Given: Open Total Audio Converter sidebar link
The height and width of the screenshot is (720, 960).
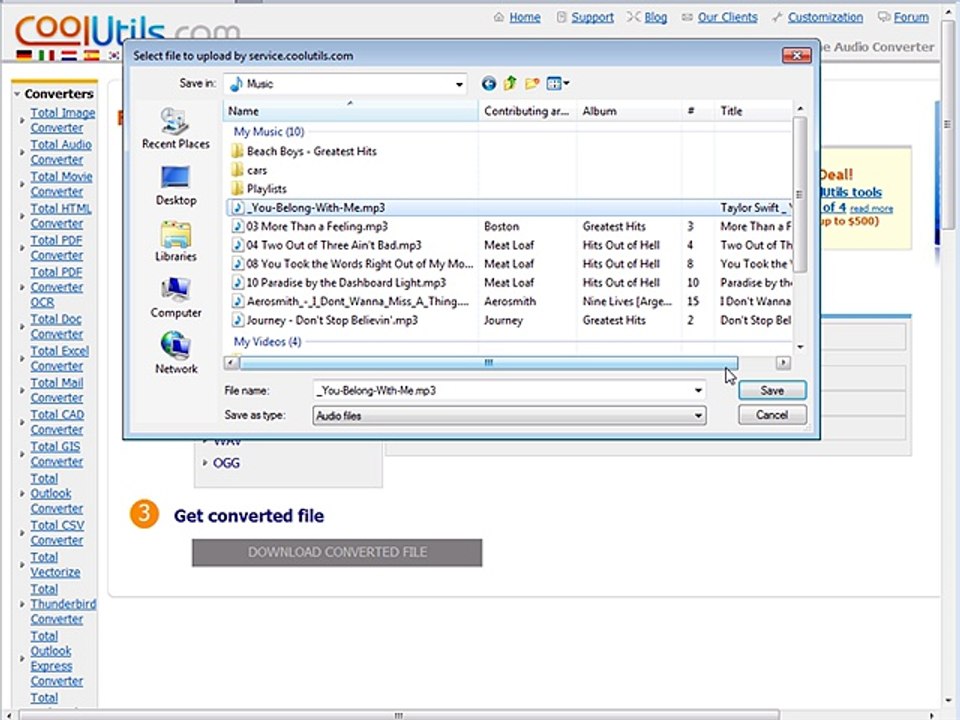Looking at the screenshot, I should click(61, 152).
